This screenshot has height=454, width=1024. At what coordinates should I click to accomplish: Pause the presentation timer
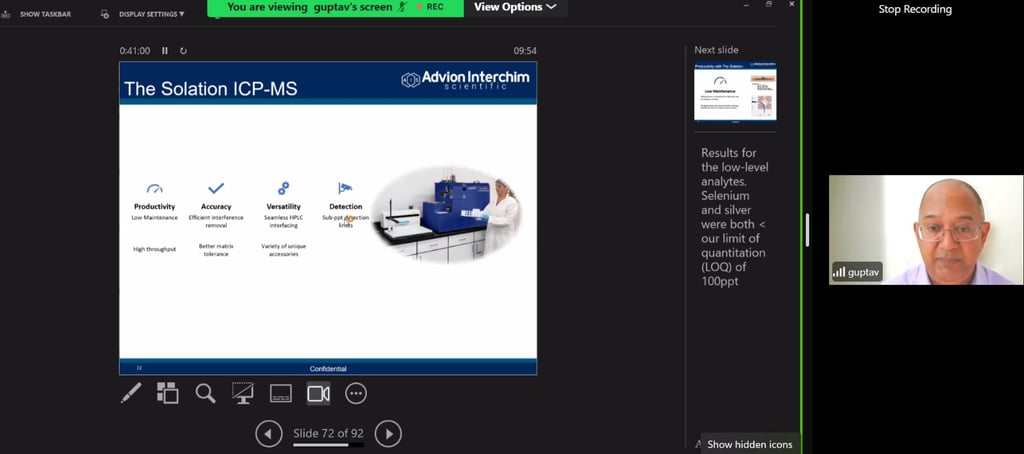point(165,50)
